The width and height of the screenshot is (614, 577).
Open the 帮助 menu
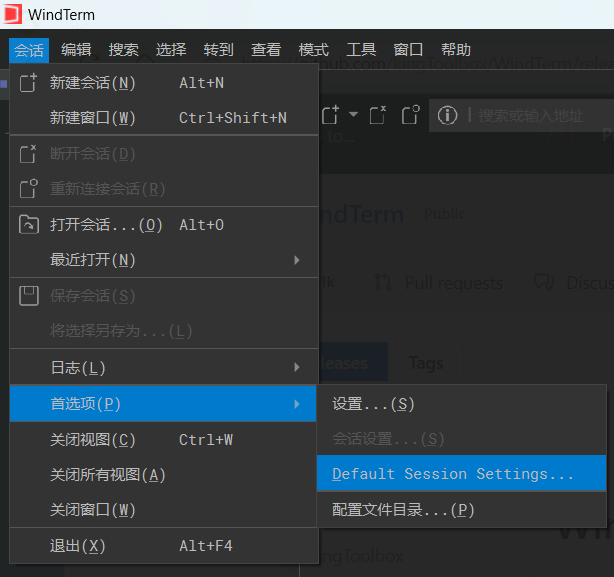455,50
